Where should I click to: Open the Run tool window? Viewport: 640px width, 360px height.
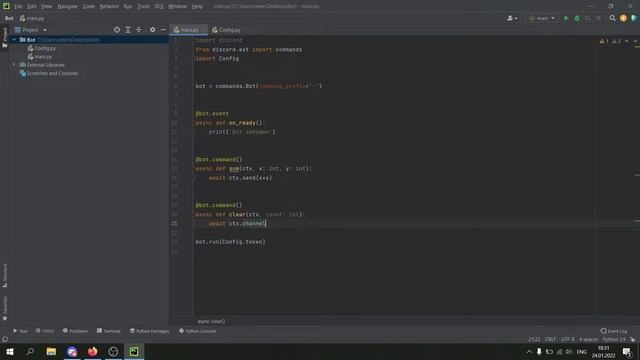click(20, 331)
